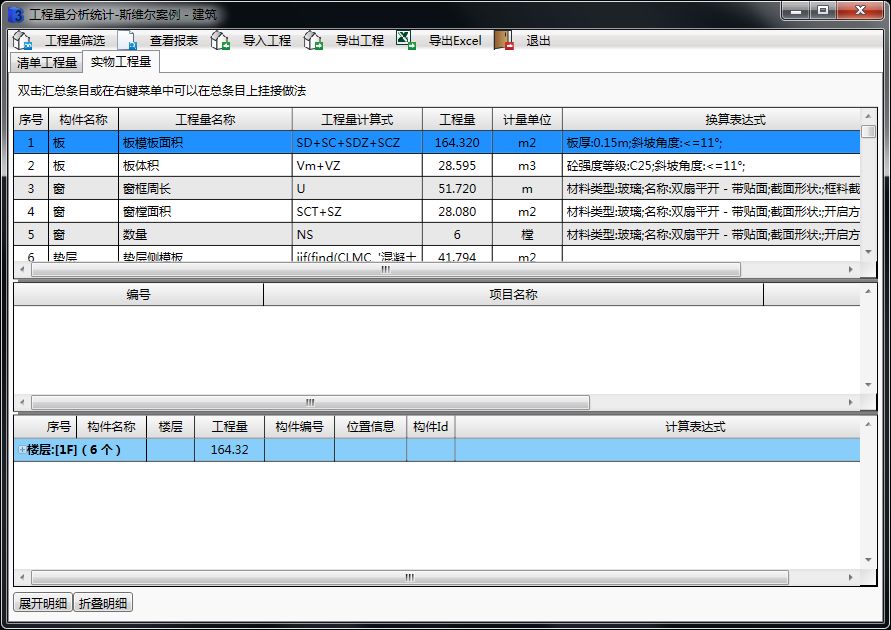Click quantity value 28.595
The height and width of the screenshot is (630, 891).
click(x=457, y=165)
